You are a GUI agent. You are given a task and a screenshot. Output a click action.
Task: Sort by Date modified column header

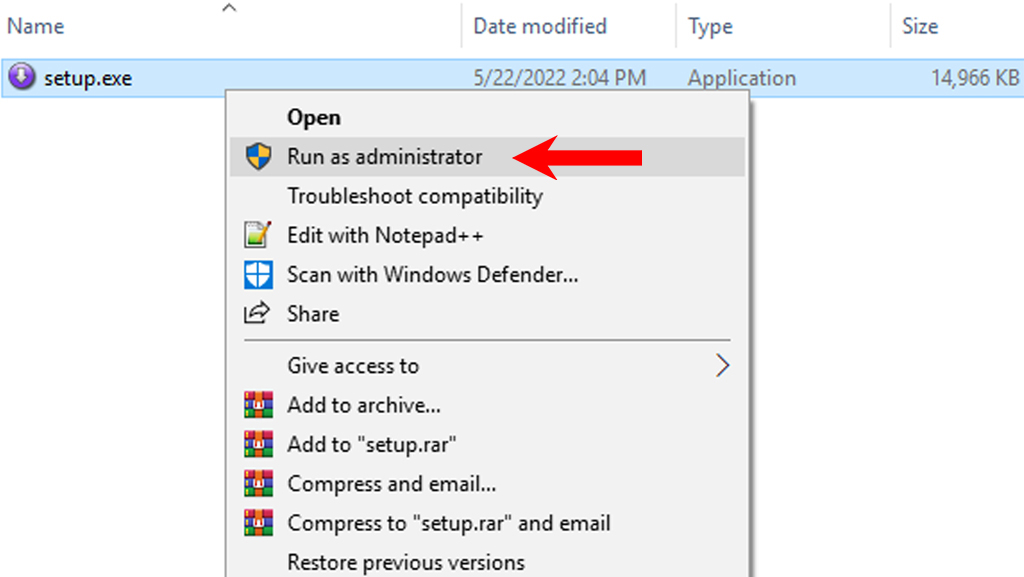[x=540, y=26]
